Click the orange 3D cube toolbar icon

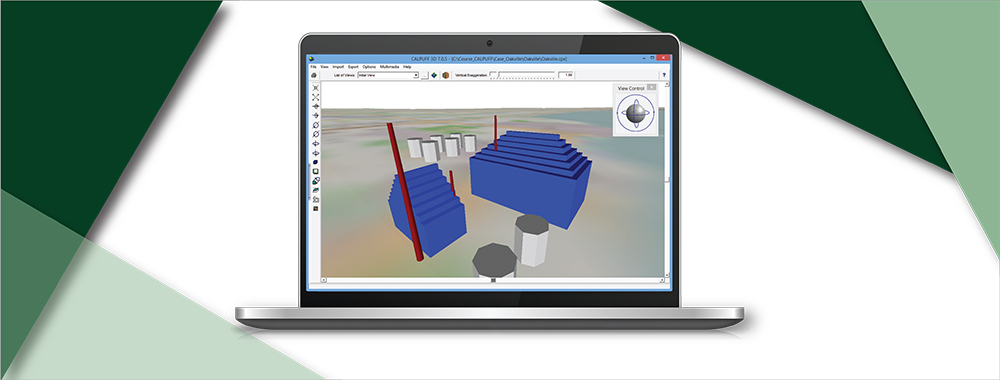[446, 75]
